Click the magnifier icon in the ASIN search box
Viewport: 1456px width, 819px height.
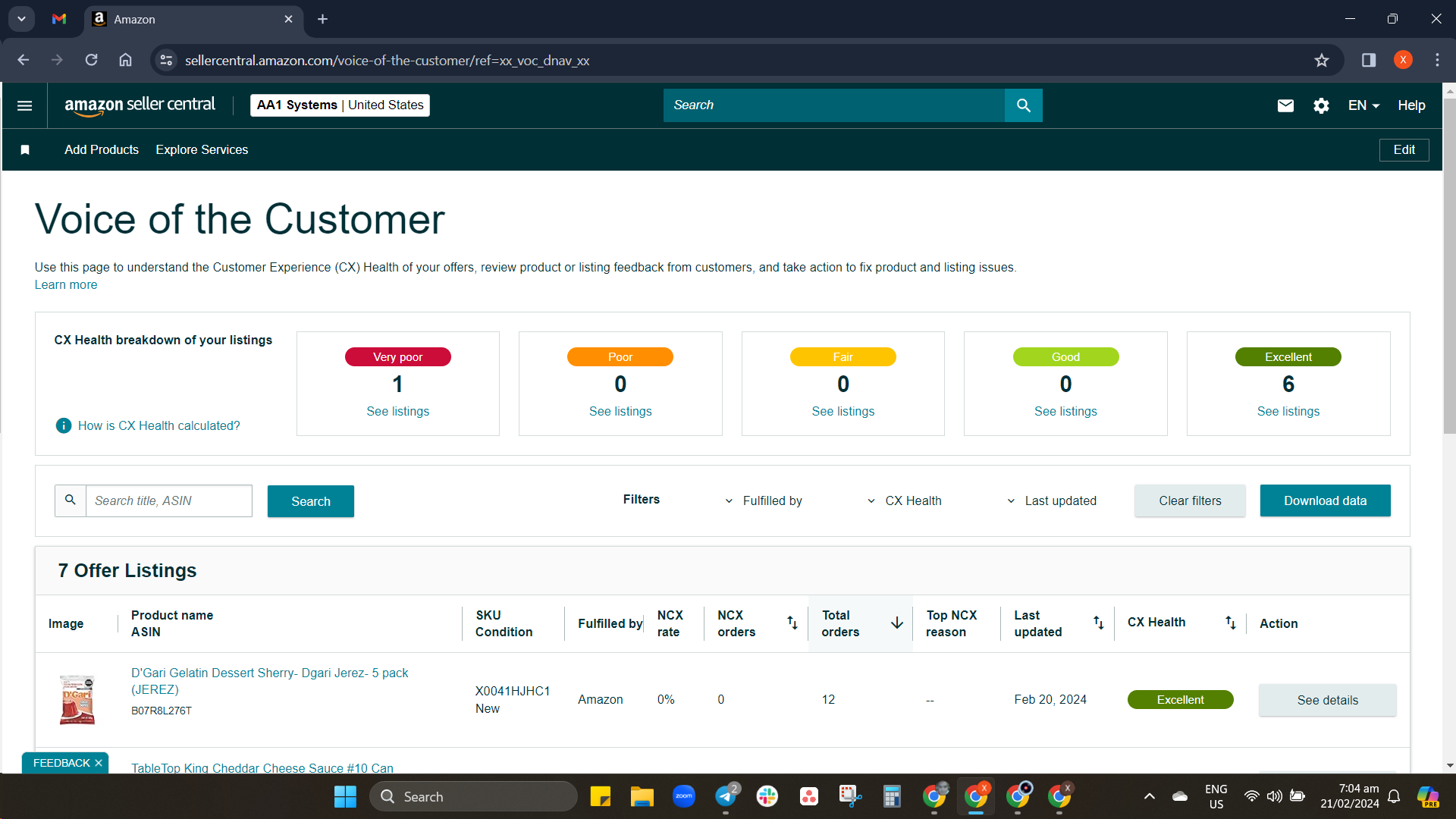tap(71, 500)
